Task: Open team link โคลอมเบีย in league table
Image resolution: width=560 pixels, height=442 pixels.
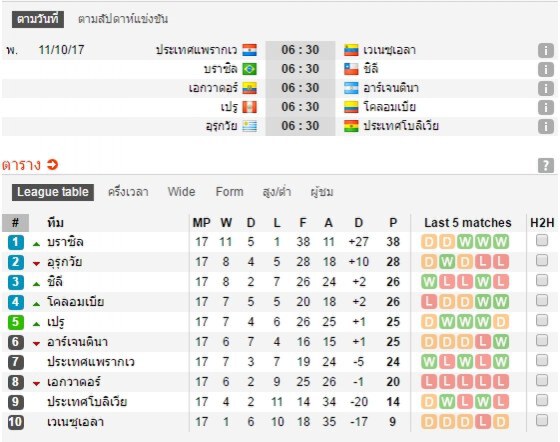Action: pyautogui.click(x=76, y=302)
